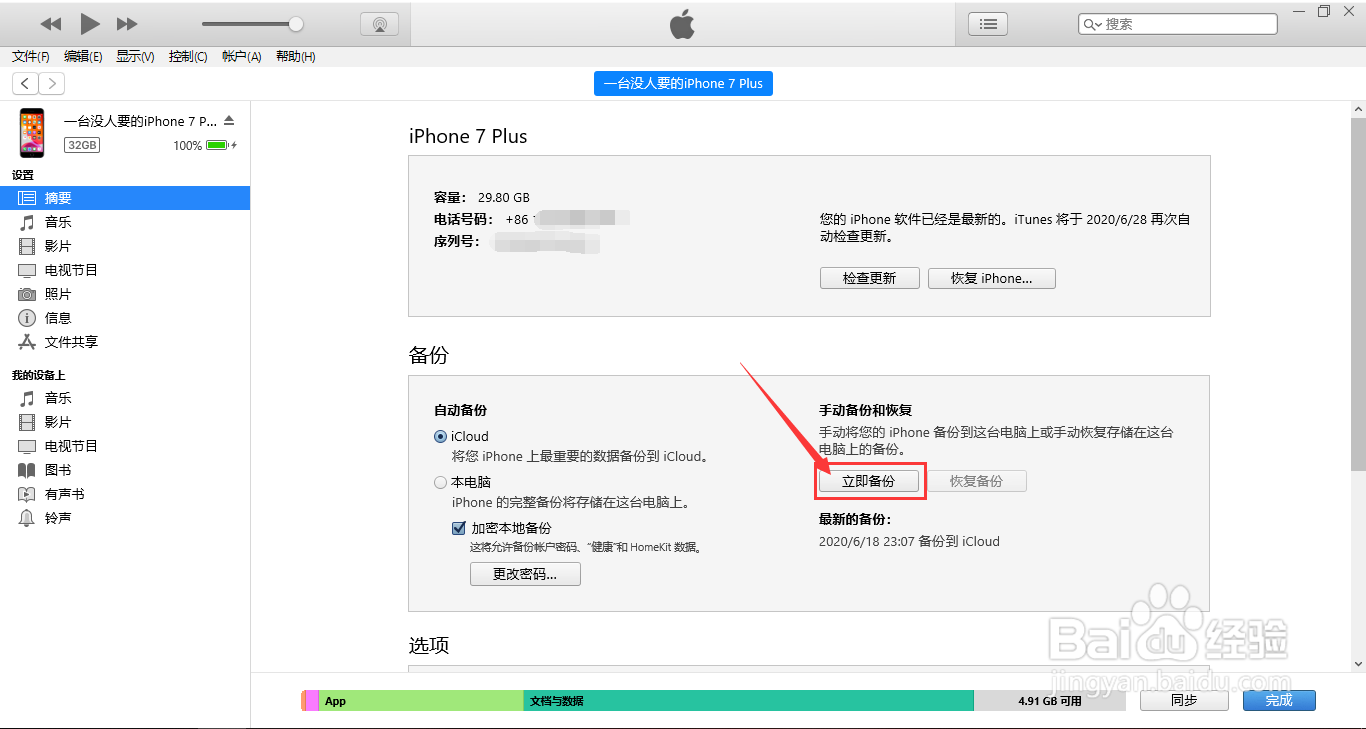Focus the 搜索 search field
Viewport: 1366px width, 729px height.
pyautogui.click(x=1178, y=24)
